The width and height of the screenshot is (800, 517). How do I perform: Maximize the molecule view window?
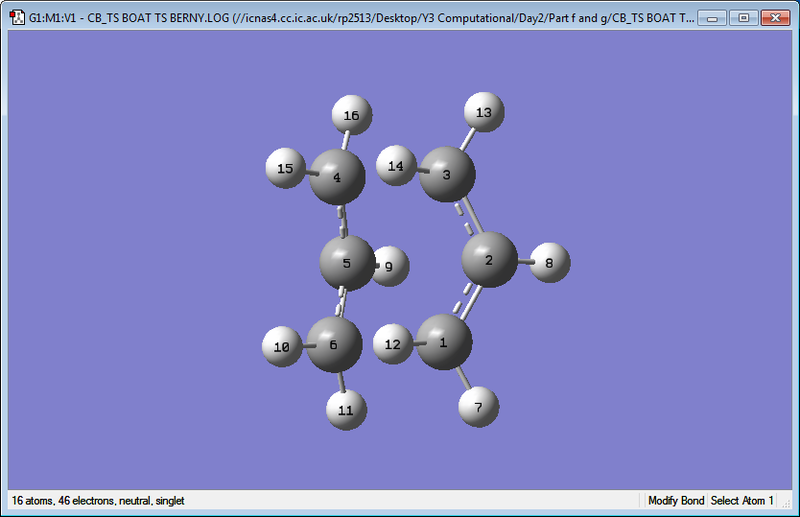click(x=743, y=18)
